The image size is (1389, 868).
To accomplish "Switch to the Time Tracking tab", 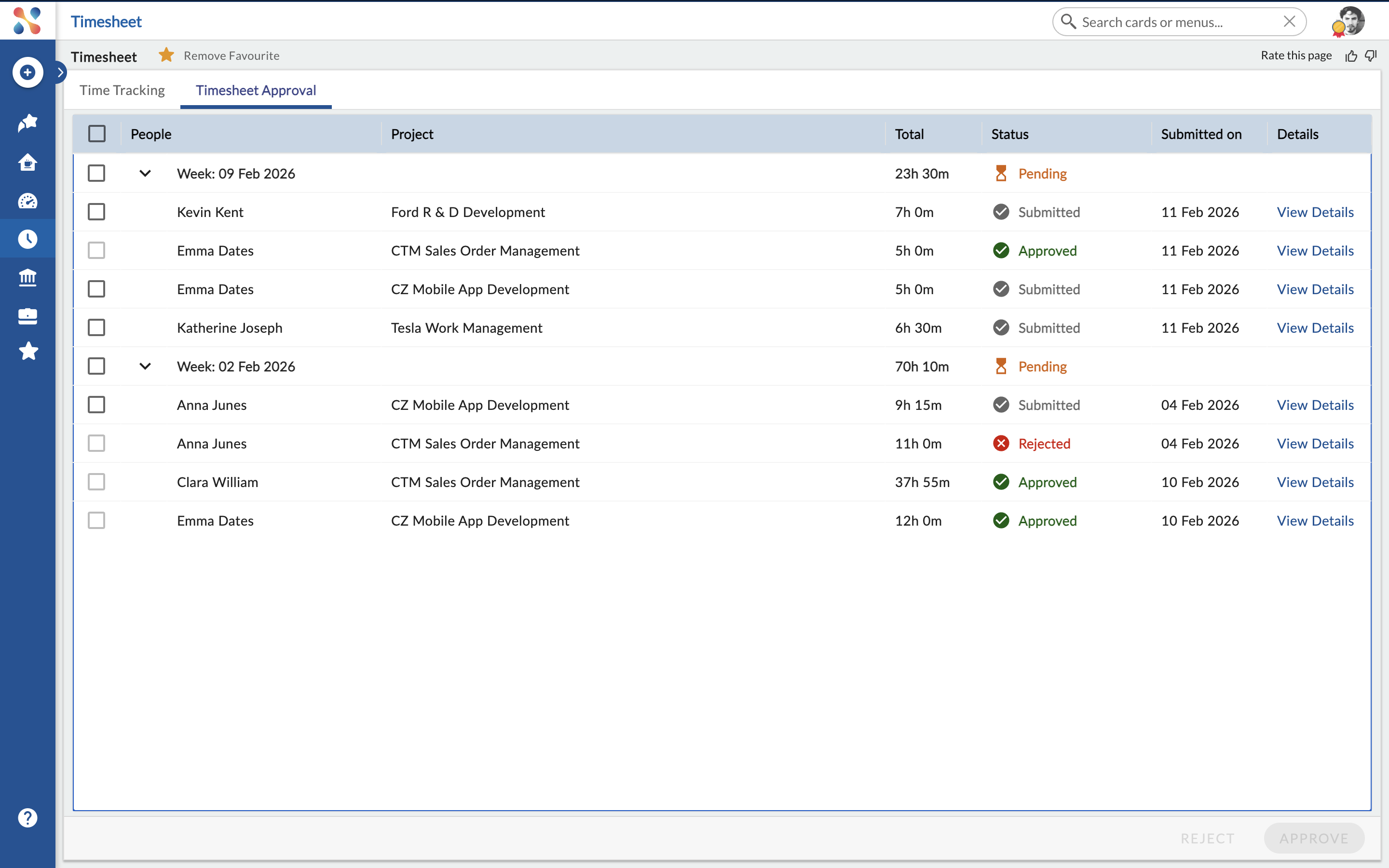I will [122, 90].
